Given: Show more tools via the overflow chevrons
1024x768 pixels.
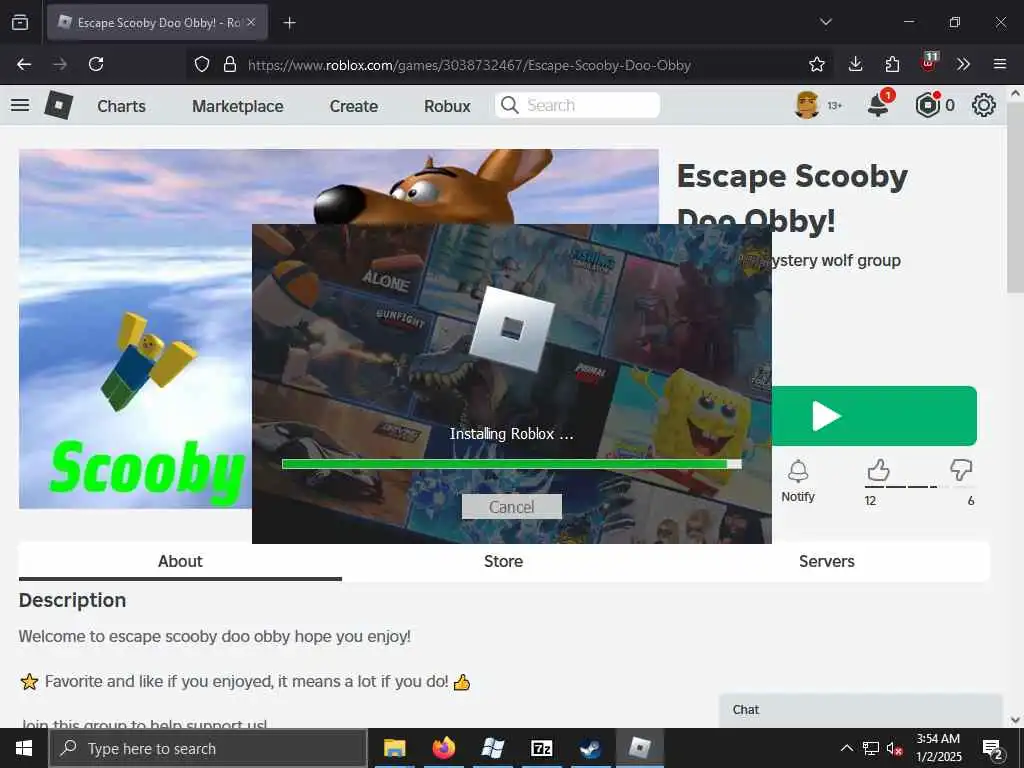Looking at the screenshot, I should click(x=963, y=64).
